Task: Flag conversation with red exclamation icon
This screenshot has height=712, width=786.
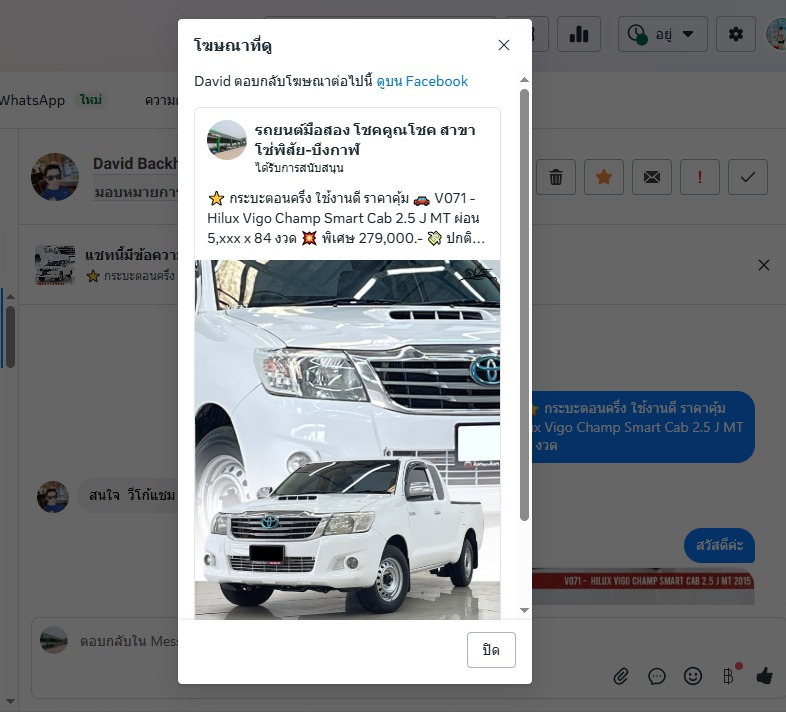Action: tap(700, 177)
